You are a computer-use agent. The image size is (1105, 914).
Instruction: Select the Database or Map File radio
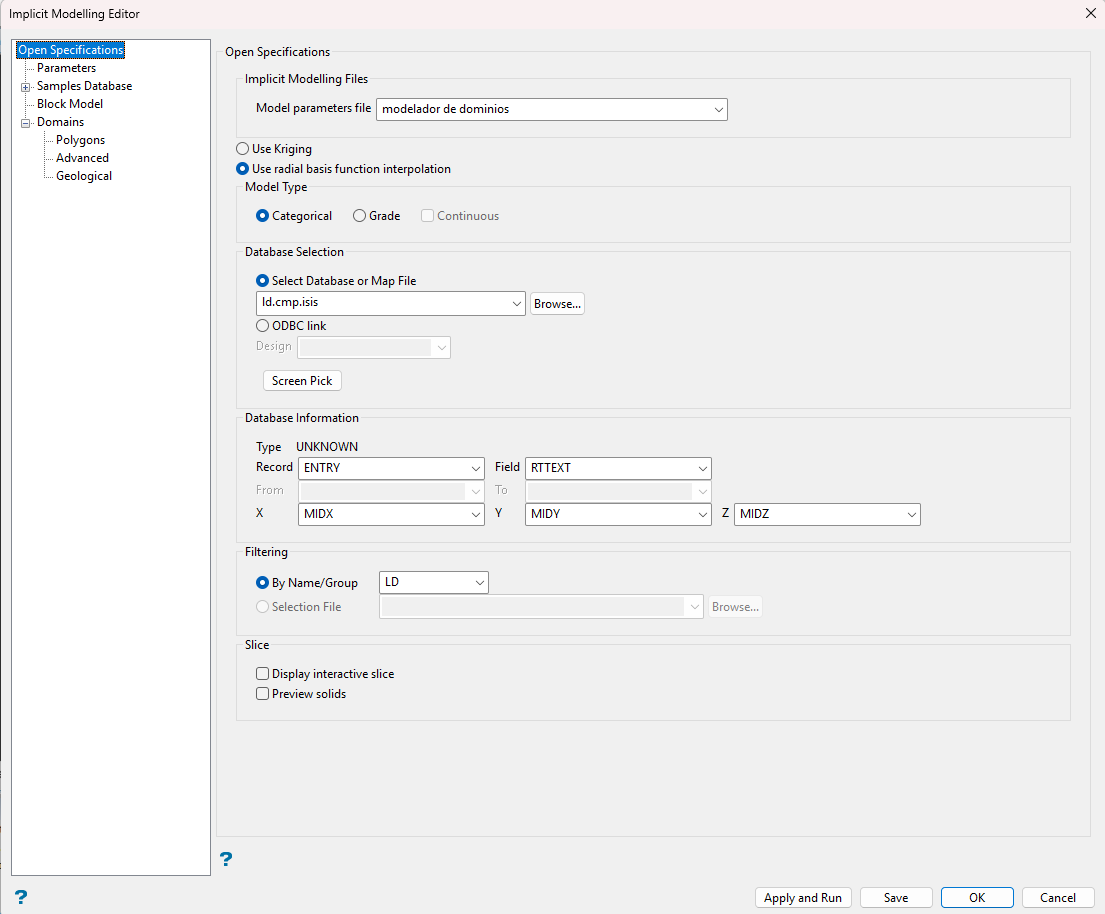tap(262, 280)
